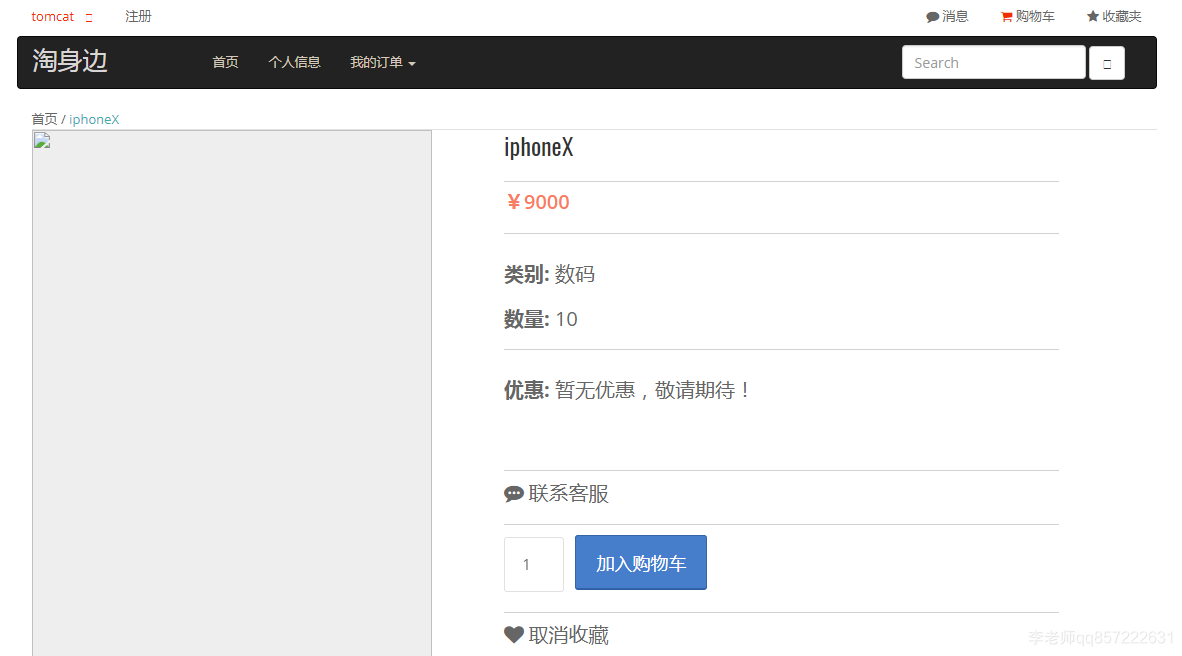Click the 淘身边 site logo
This screenshot has height=656, width=1182.
click(69, 62)
